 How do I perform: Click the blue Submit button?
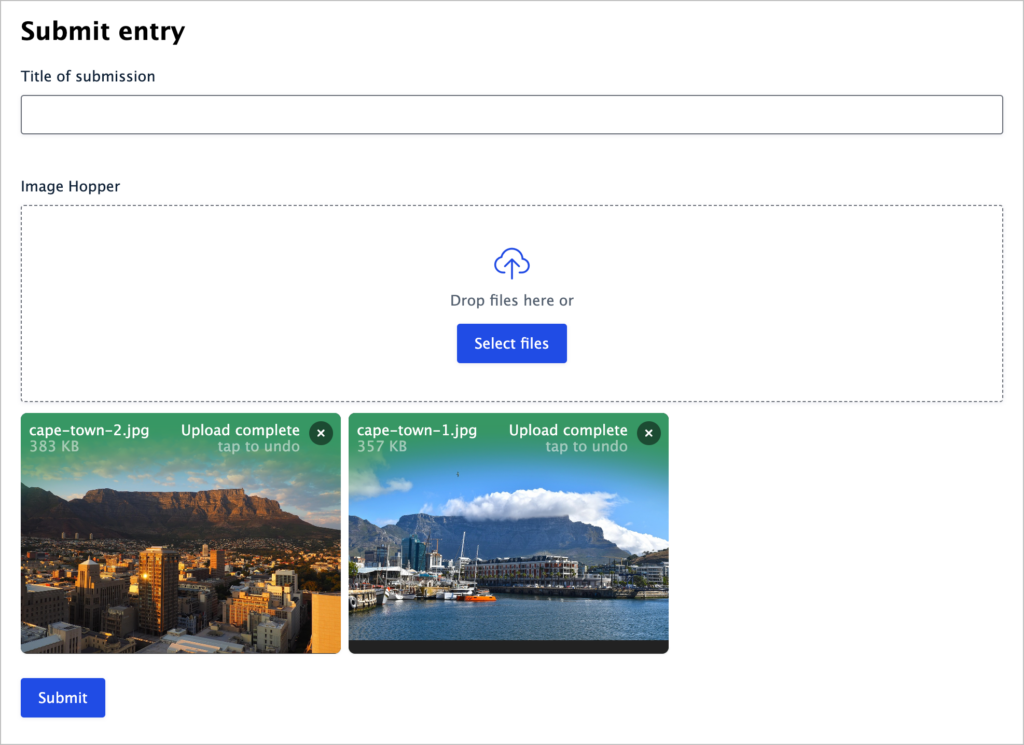[x=63, y=697]
